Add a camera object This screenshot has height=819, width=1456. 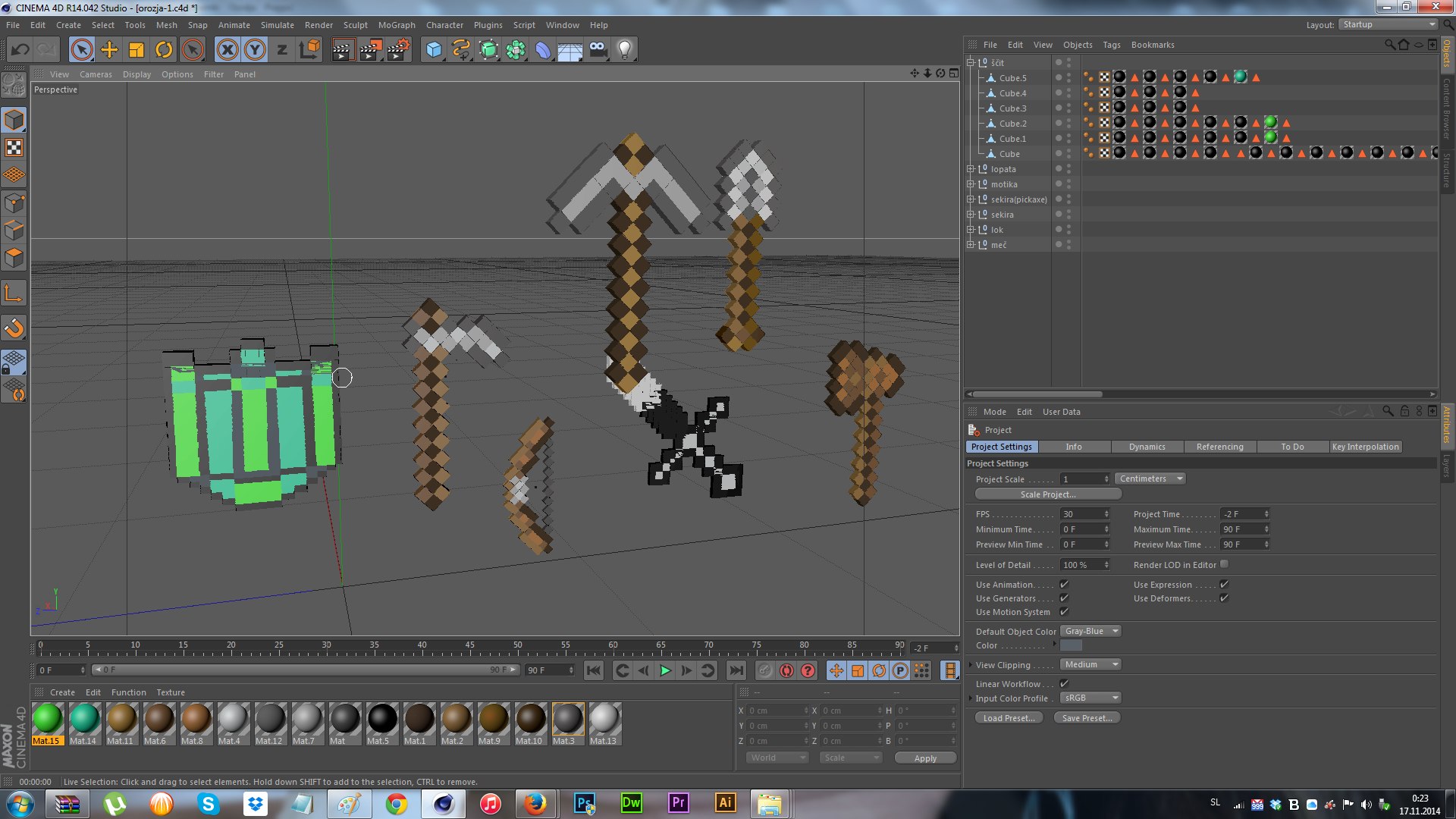point(598,50)
